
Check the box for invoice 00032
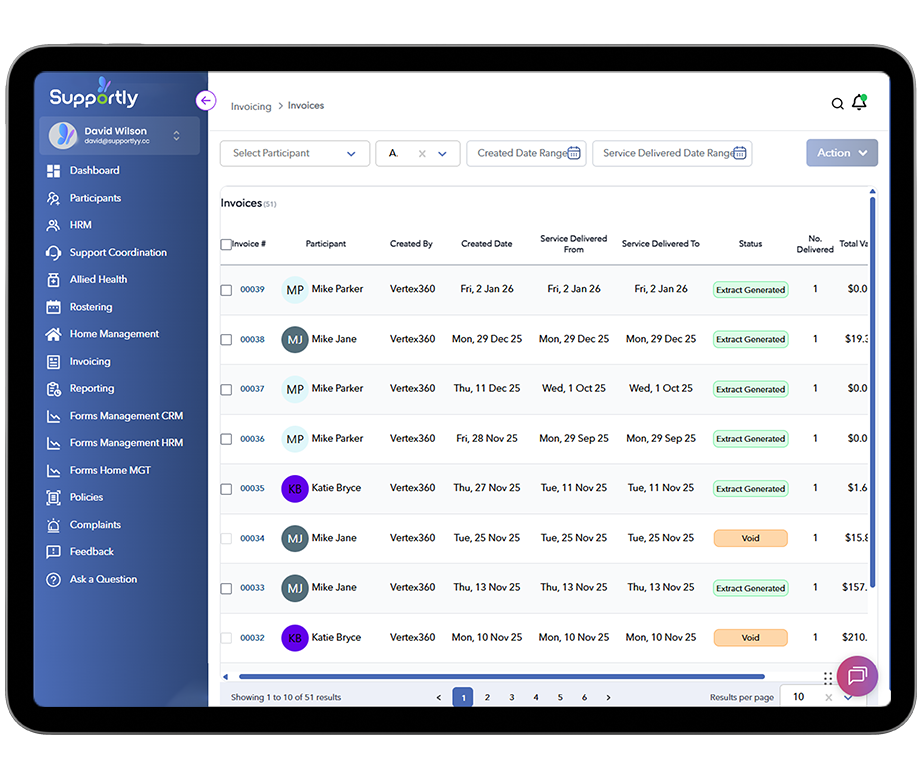(x=226, y=638)
